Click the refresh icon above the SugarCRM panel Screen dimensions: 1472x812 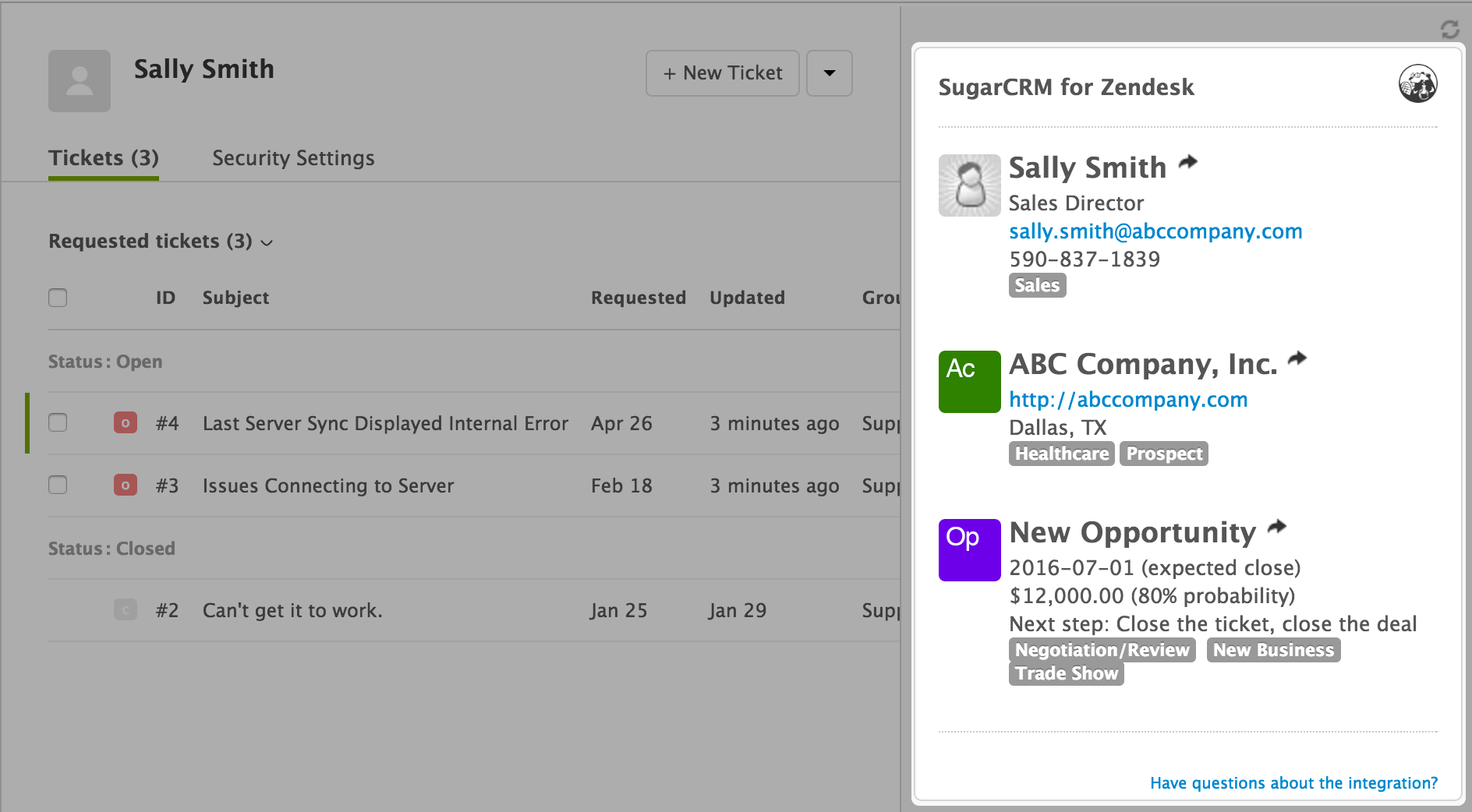pyautogui.click(x=1449, y=30)
